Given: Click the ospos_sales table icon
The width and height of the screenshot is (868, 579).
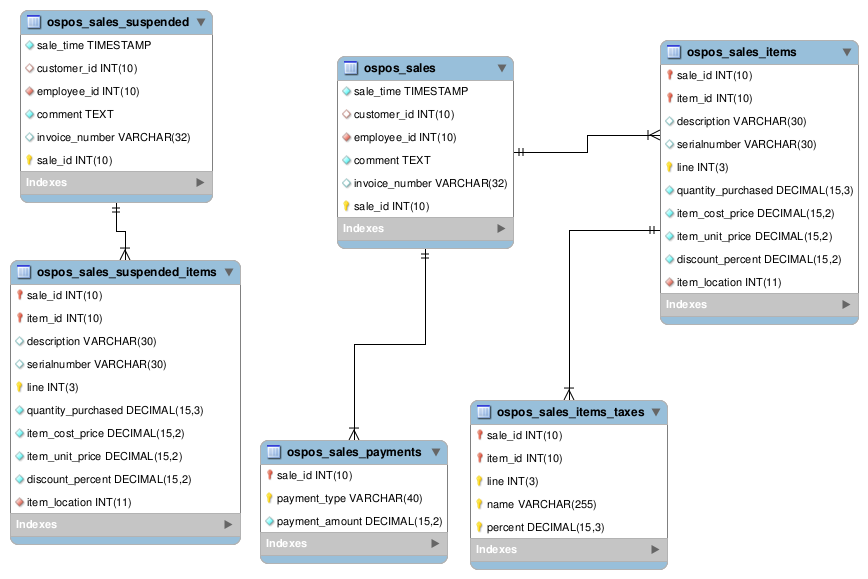Looking at the screenshot, I should [351, 68].
